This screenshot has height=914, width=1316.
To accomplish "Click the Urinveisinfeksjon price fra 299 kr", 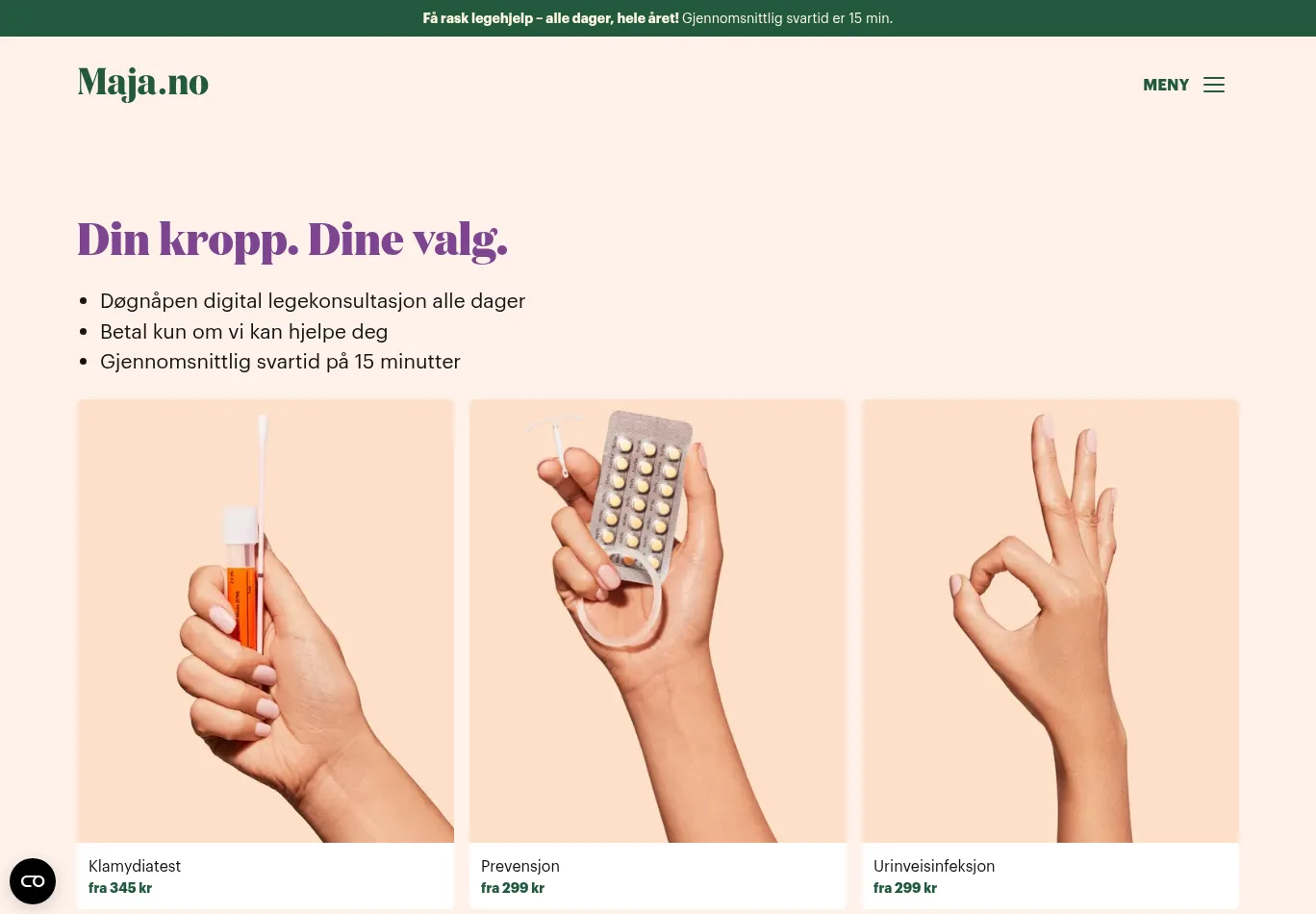I will (x=905, y=888).
